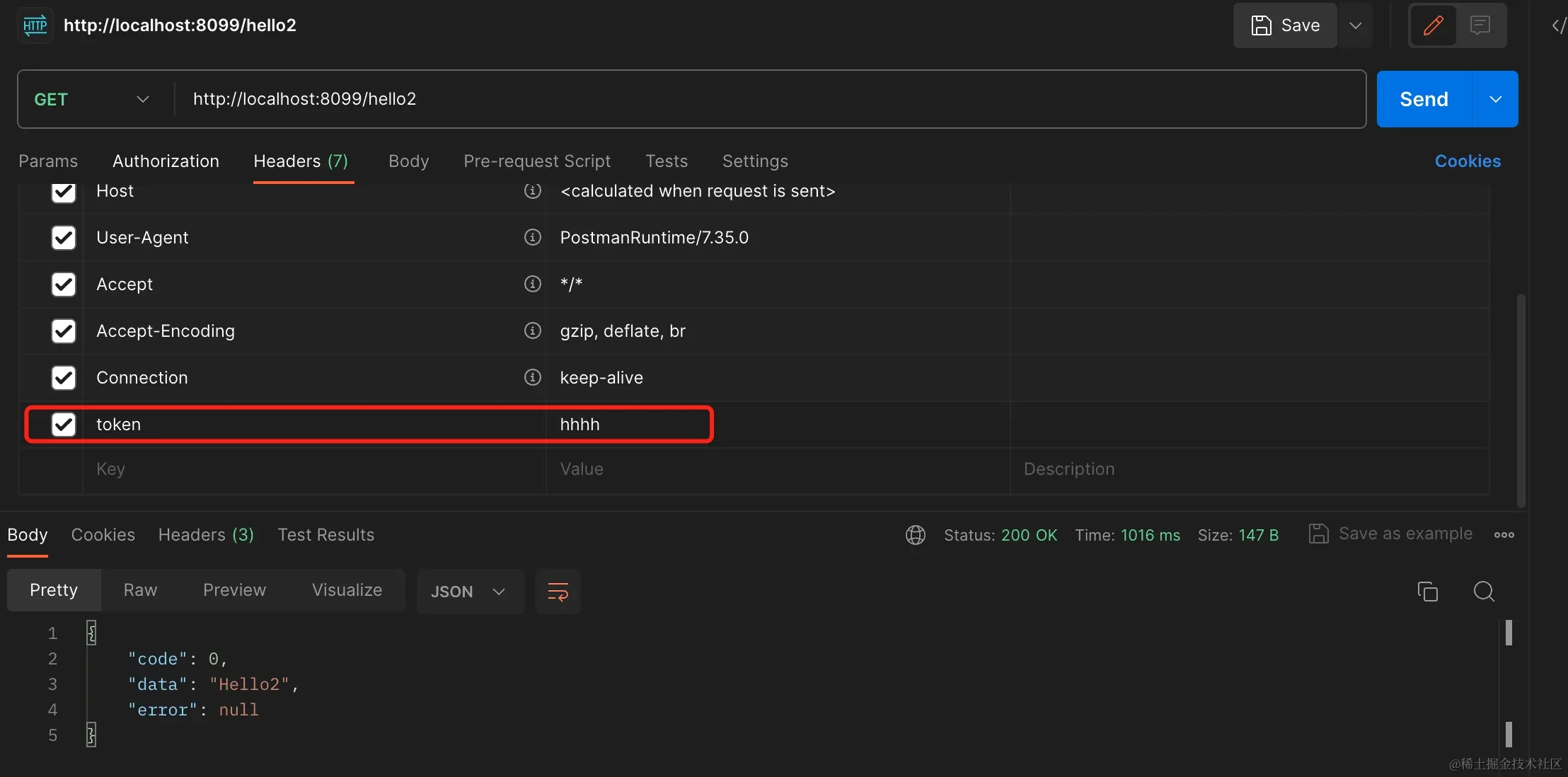
Task: Expand the Send button arrow options
Action: (1495, 99)
